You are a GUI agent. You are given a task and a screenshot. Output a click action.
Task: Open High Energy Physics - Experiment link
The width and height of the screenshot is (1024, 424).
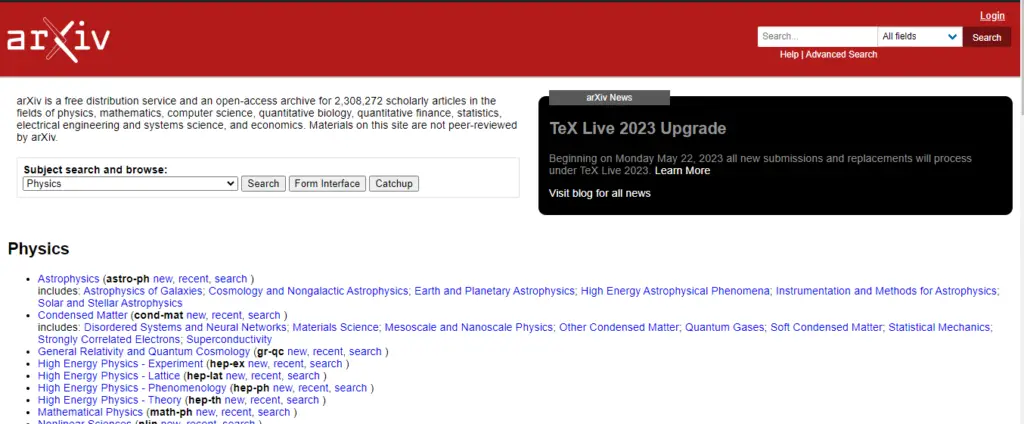coord(120,364)
